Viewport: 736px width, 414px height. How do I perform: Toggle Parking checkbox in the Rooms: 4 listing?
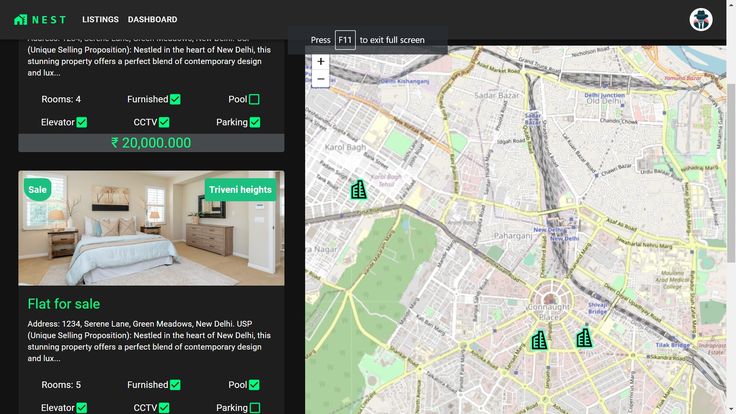point(254,123)
